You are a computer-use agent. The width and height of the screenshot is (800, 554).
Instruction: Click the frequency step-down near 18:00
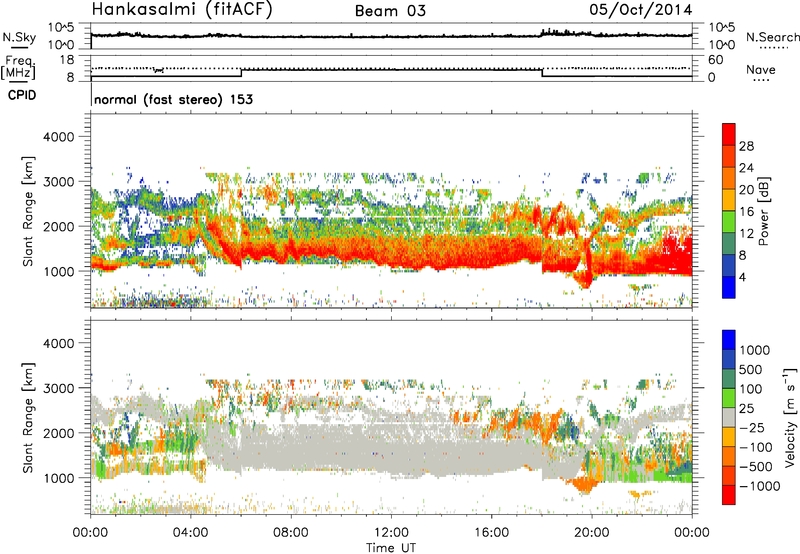click(542, 73)
